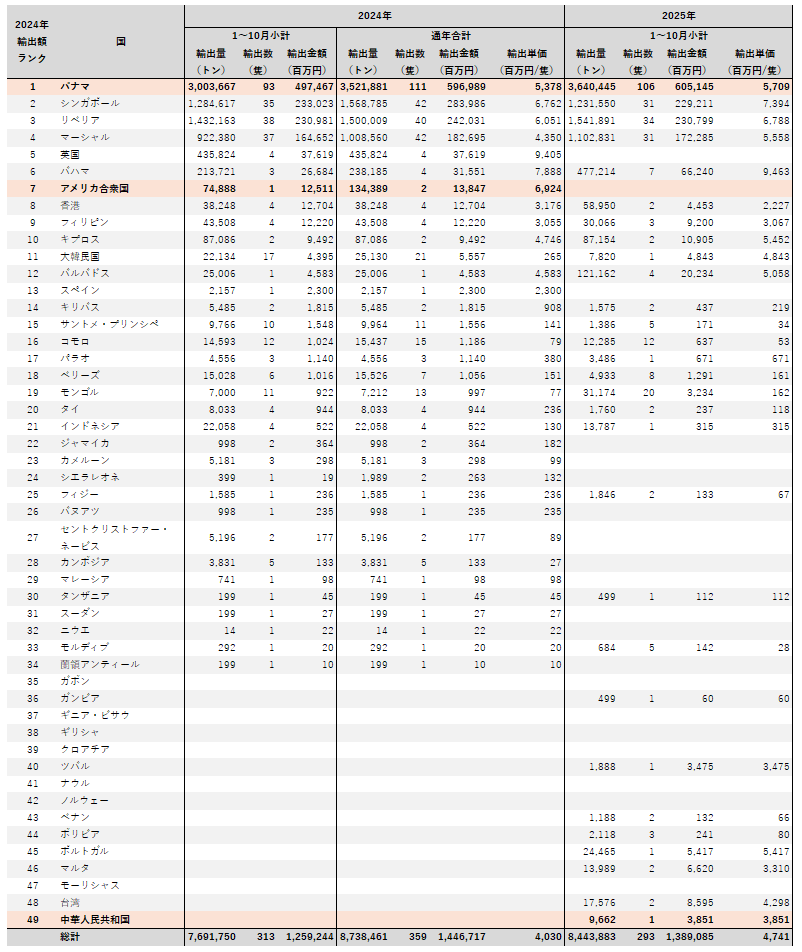This screenshot has height=952, width=802.
Task: Select the 大韓民国 country cell
Action: pos(80,256)
